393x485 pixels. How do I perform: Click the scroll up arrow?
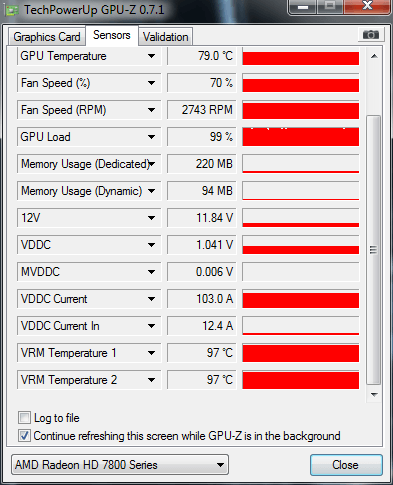click(374, 56)
